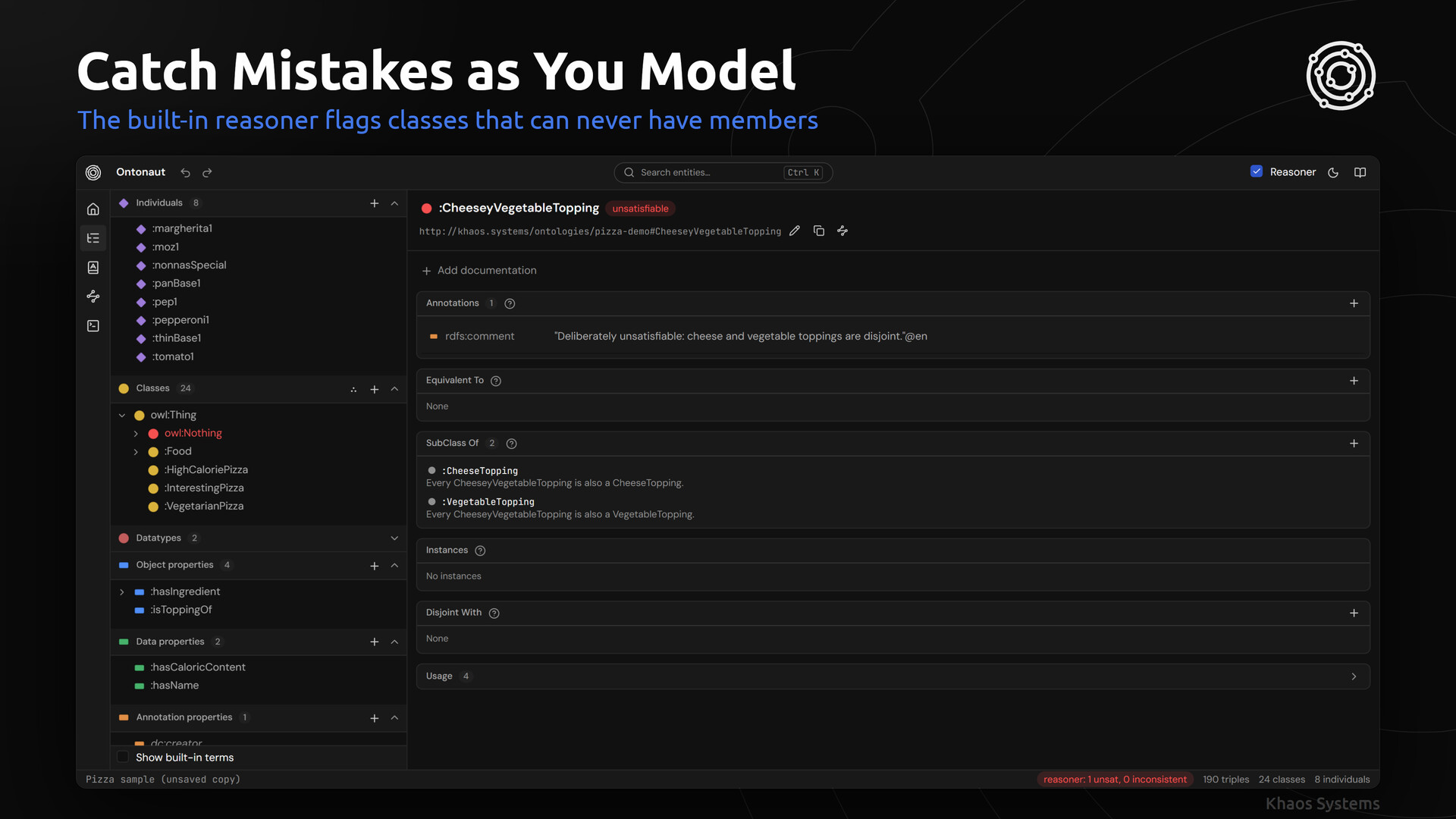Add a new individual with the plus icon

375,203
